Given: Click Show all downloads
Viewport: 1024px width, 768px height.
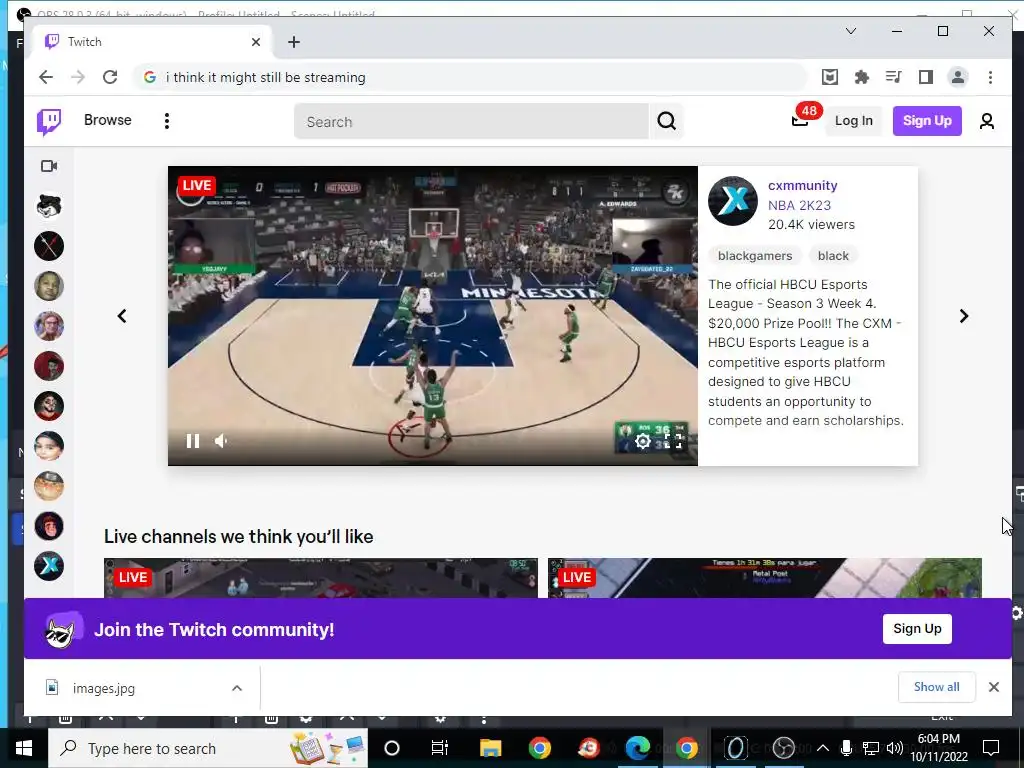Looking at the screenshot, I should (936, 687).
